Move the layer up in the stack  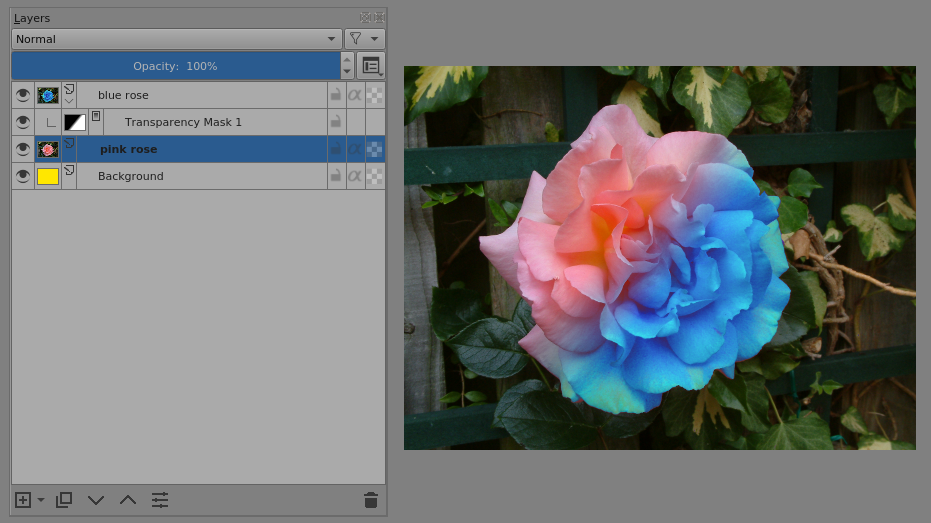(x=128, y=500)
